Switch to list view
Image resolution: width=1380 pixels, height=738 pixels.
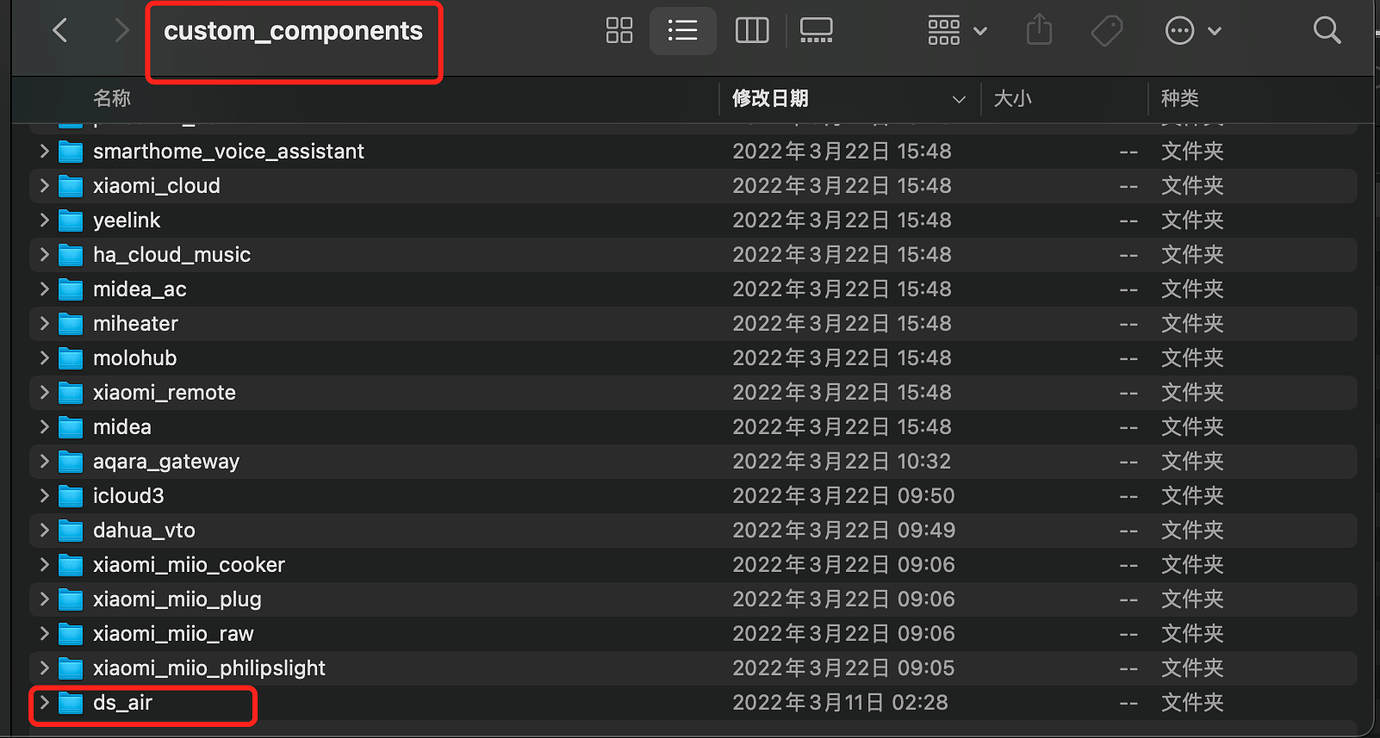pyautogui.click(x=682, y=31)
